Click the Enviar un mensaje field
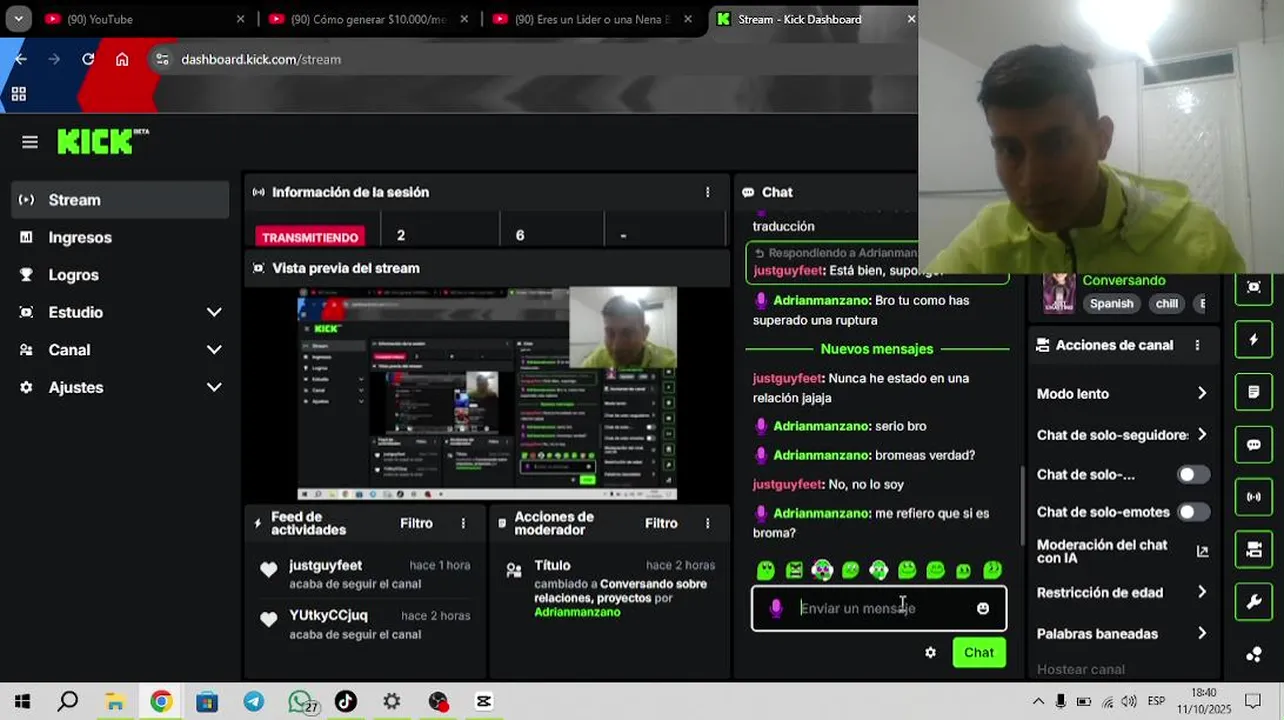Viewport: 1284px width, 720px height. (x=880, y=608)
